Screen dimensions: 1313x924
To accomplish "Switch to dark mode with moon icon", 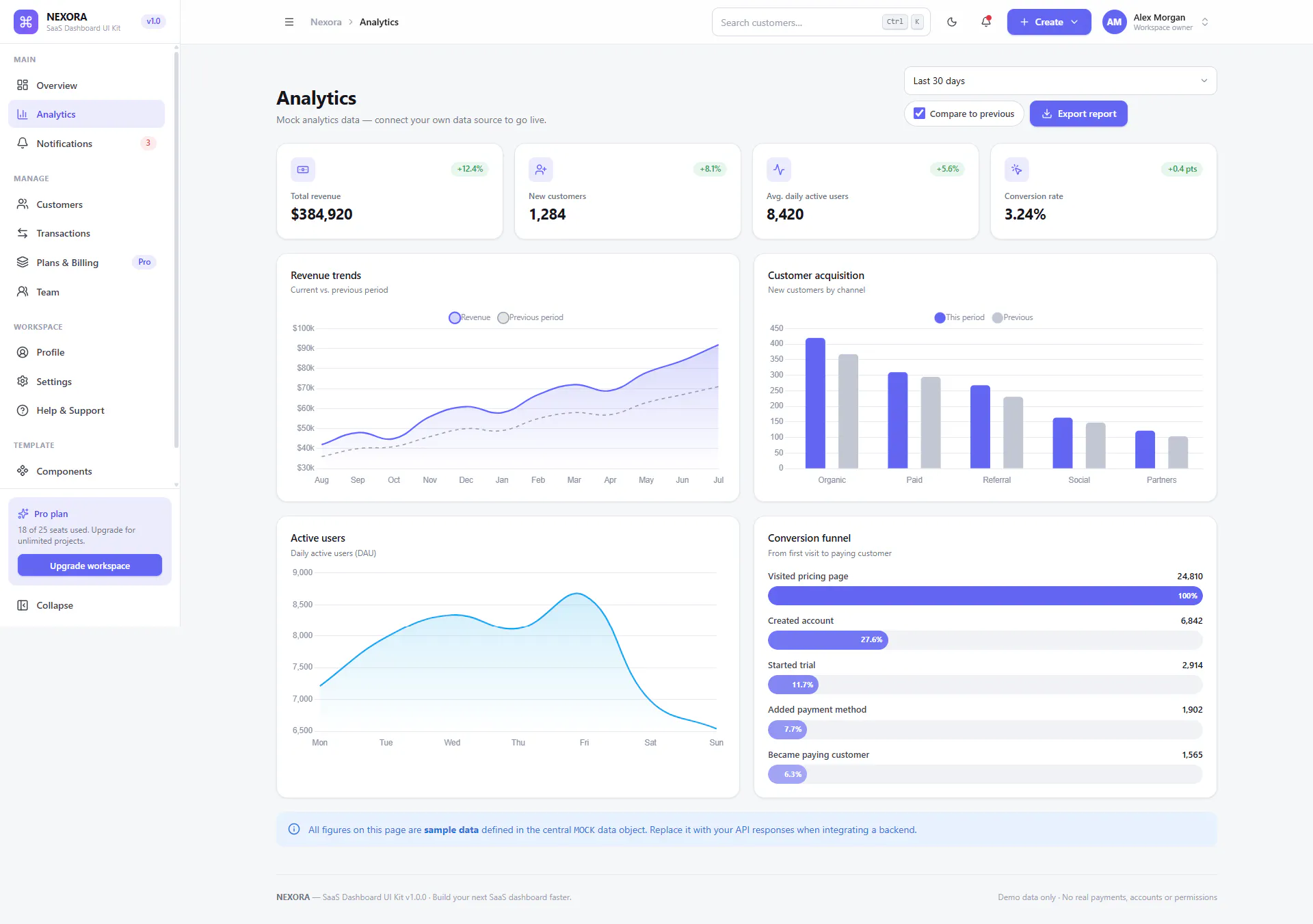I will (952, 22).
